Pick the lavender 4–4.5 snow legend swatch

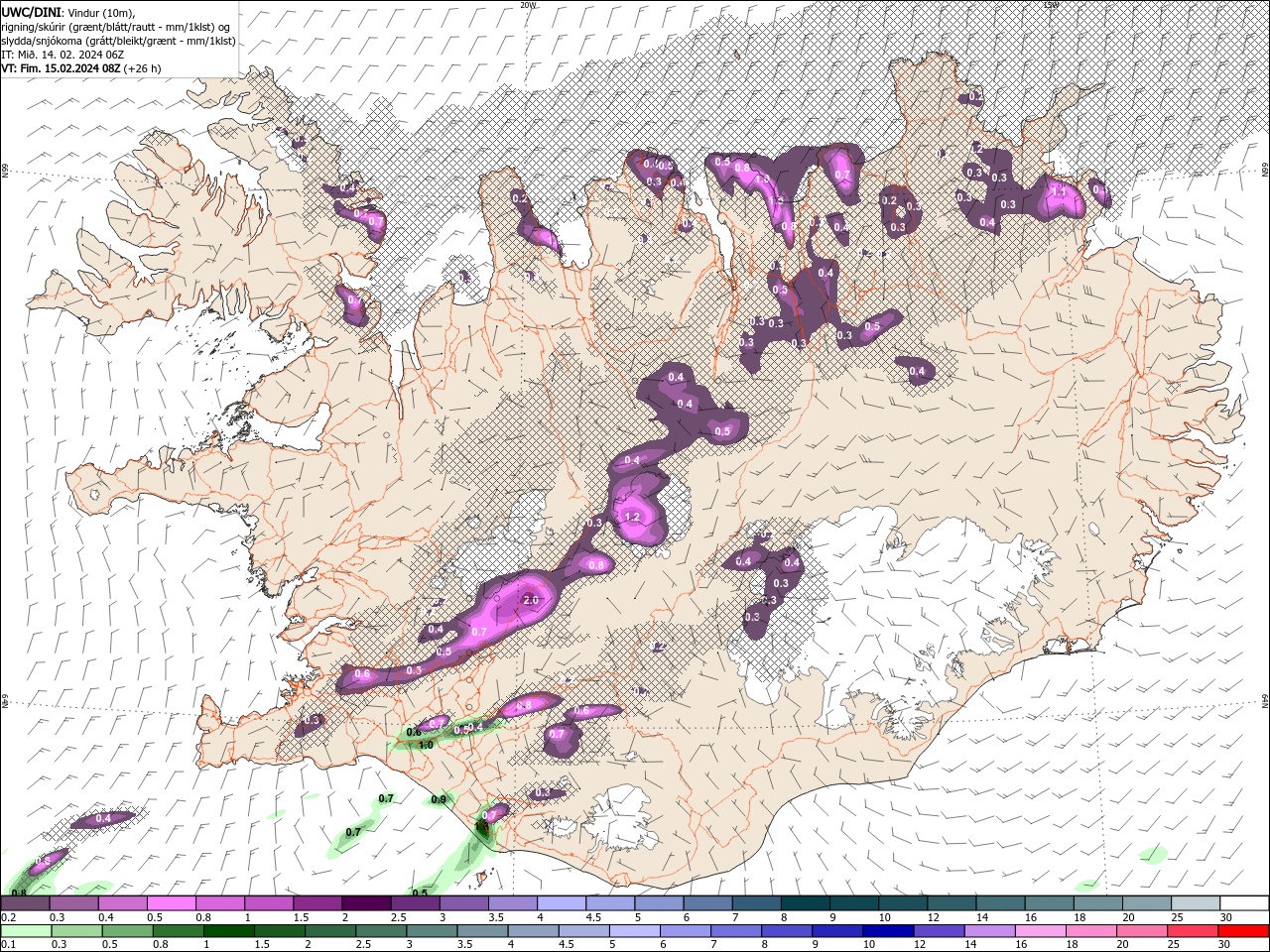(562, 902)
